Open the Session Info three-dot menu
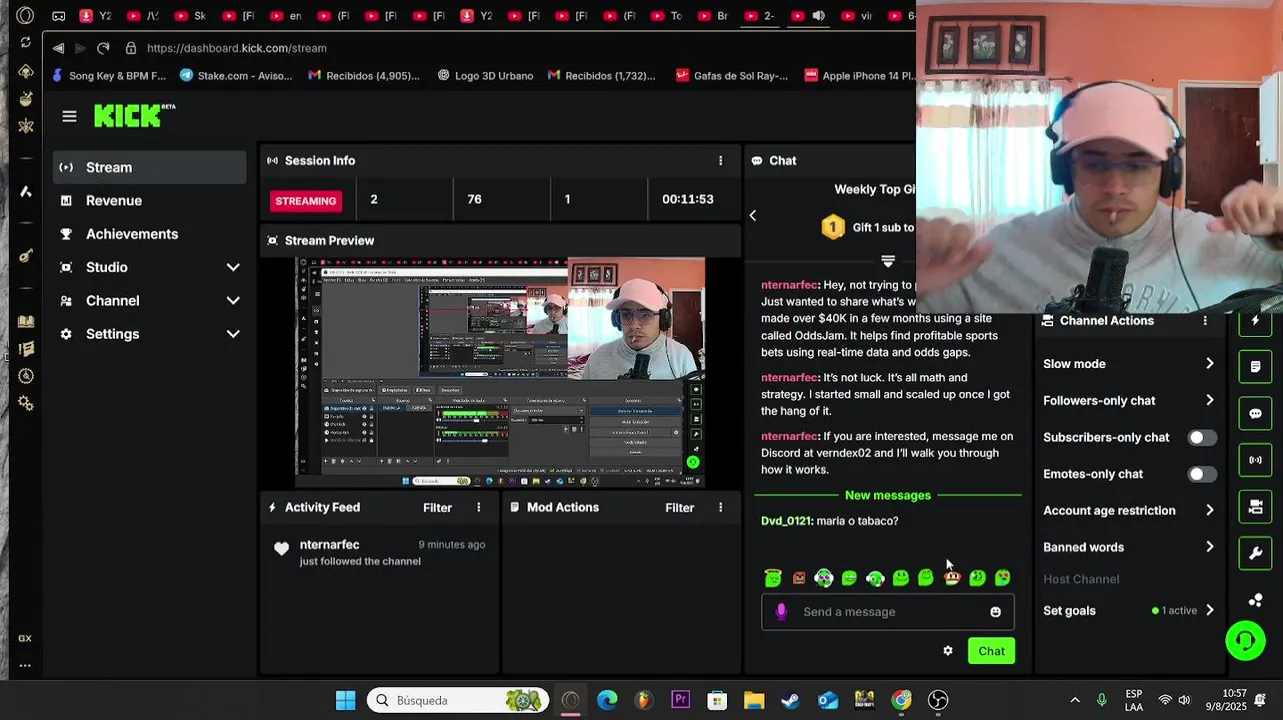The height and width of the screenshot is (720, 1283). [x=720, y=160]
